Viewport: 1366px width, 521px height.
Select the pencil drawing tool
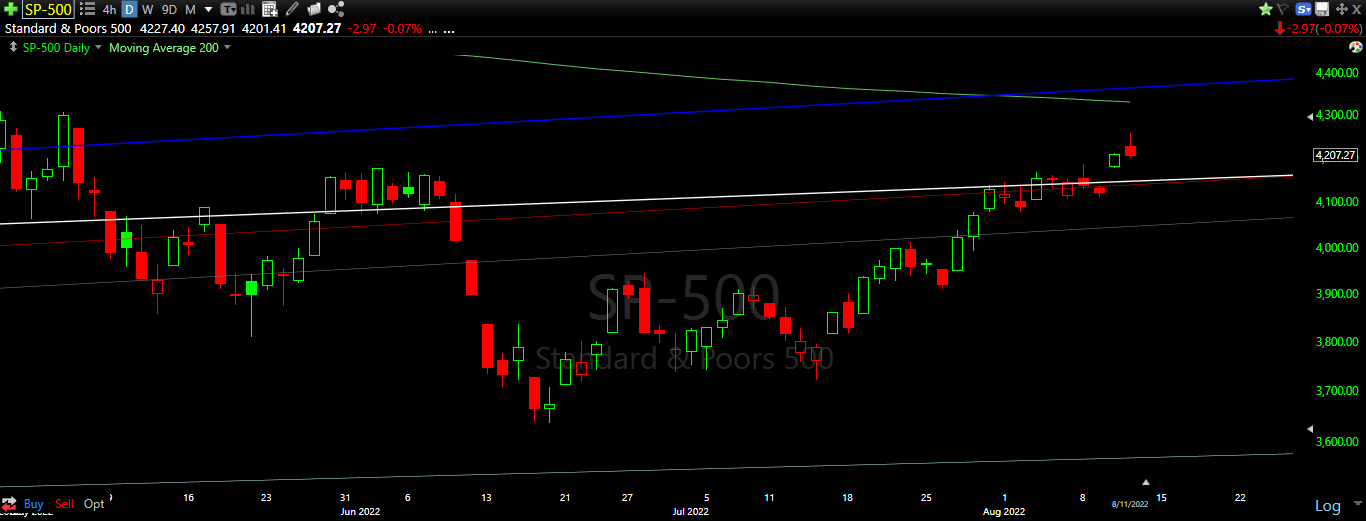point(291,9)
